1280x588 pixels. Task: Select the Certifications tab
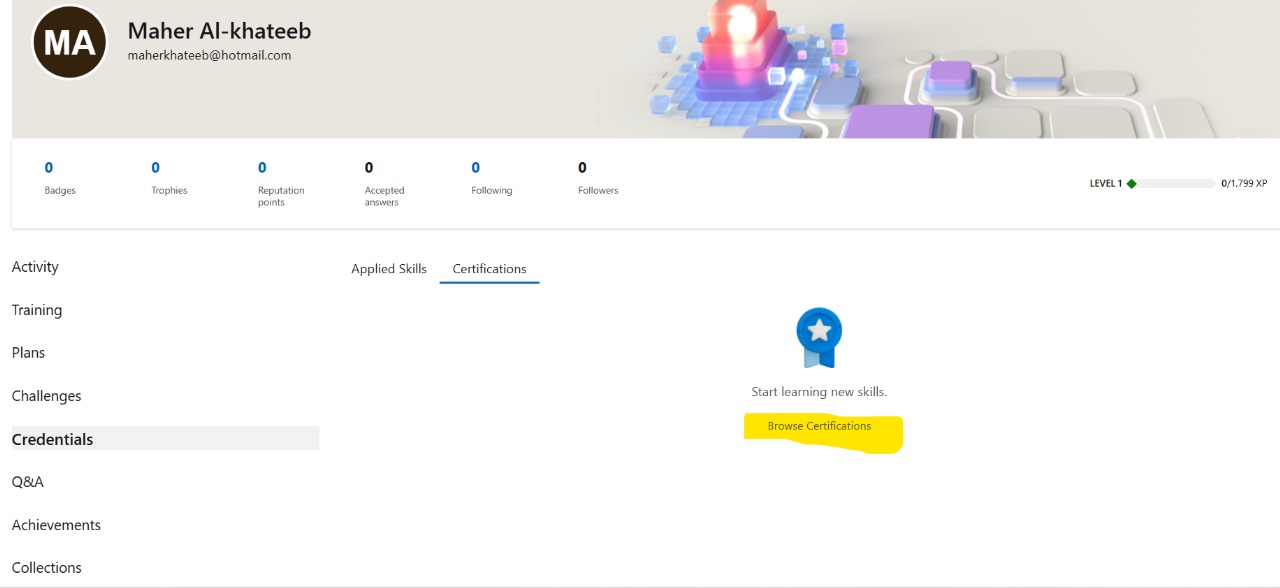click(489, 269)
